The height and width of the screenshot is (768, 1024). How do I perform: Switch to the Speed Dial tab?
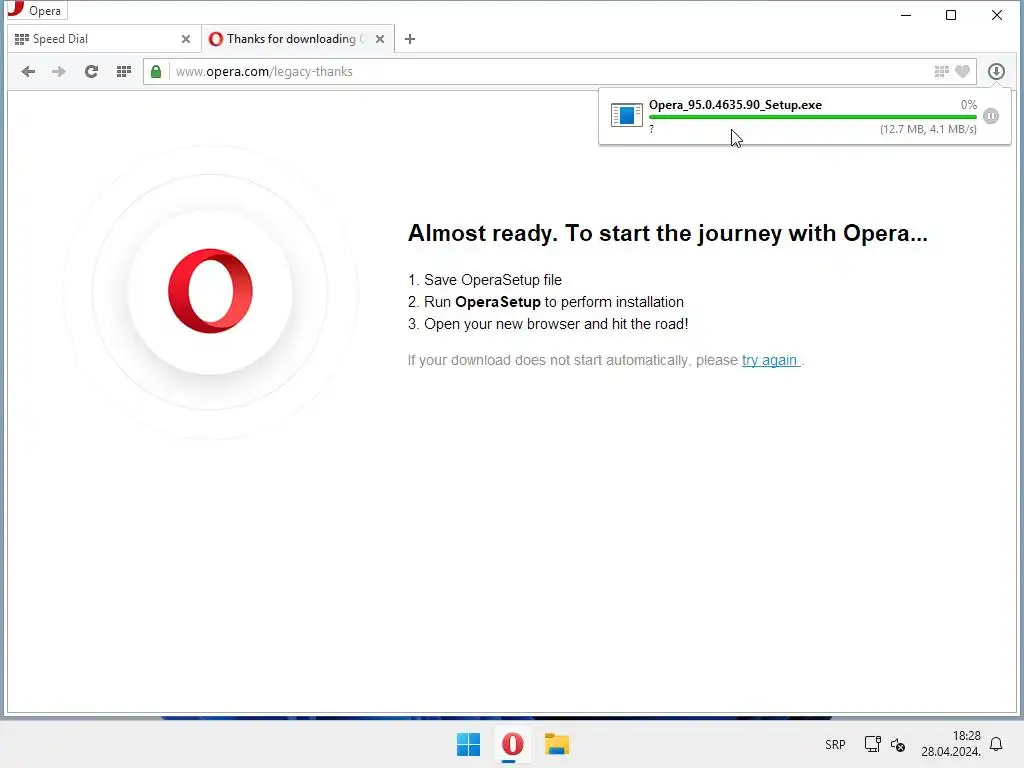pos(101,39)
